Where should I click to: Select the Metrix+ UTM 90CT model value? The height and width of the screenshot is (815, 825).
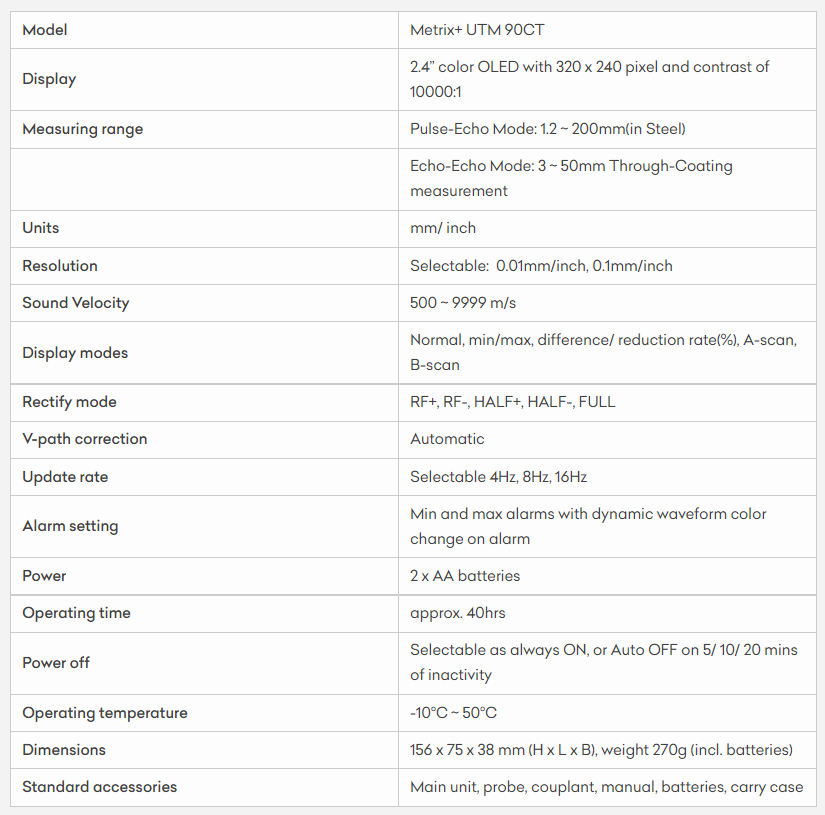click(477, 30)
